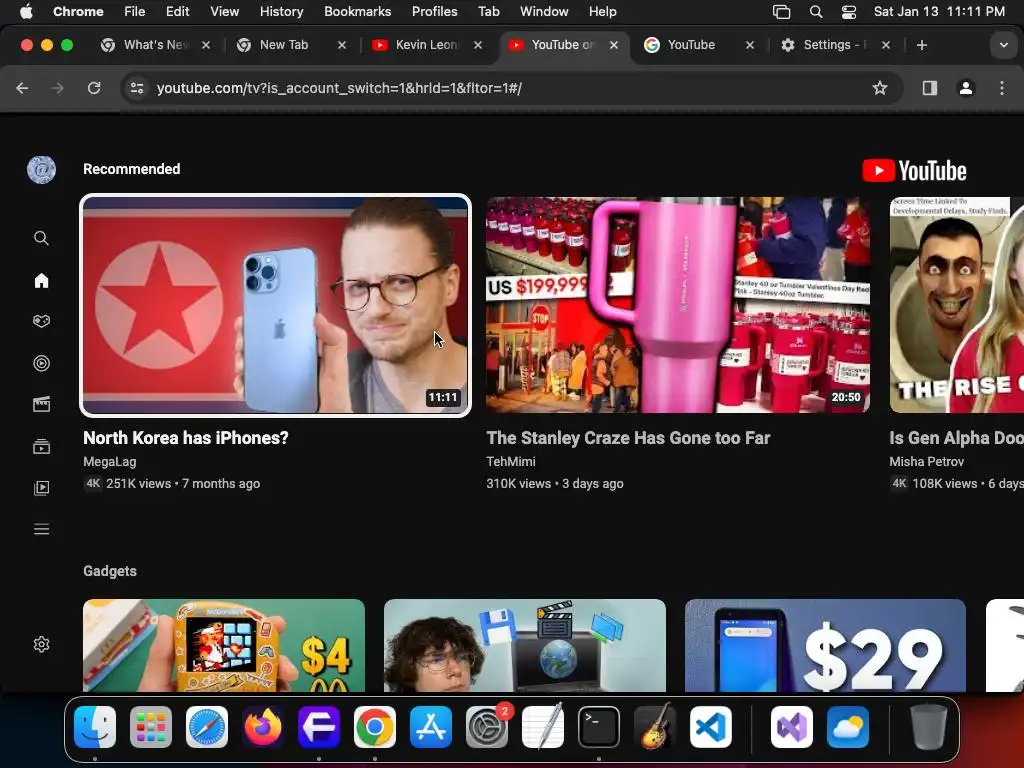
Task: Open Visual Studio Code from the Dock
Action: tap(711, 727)
